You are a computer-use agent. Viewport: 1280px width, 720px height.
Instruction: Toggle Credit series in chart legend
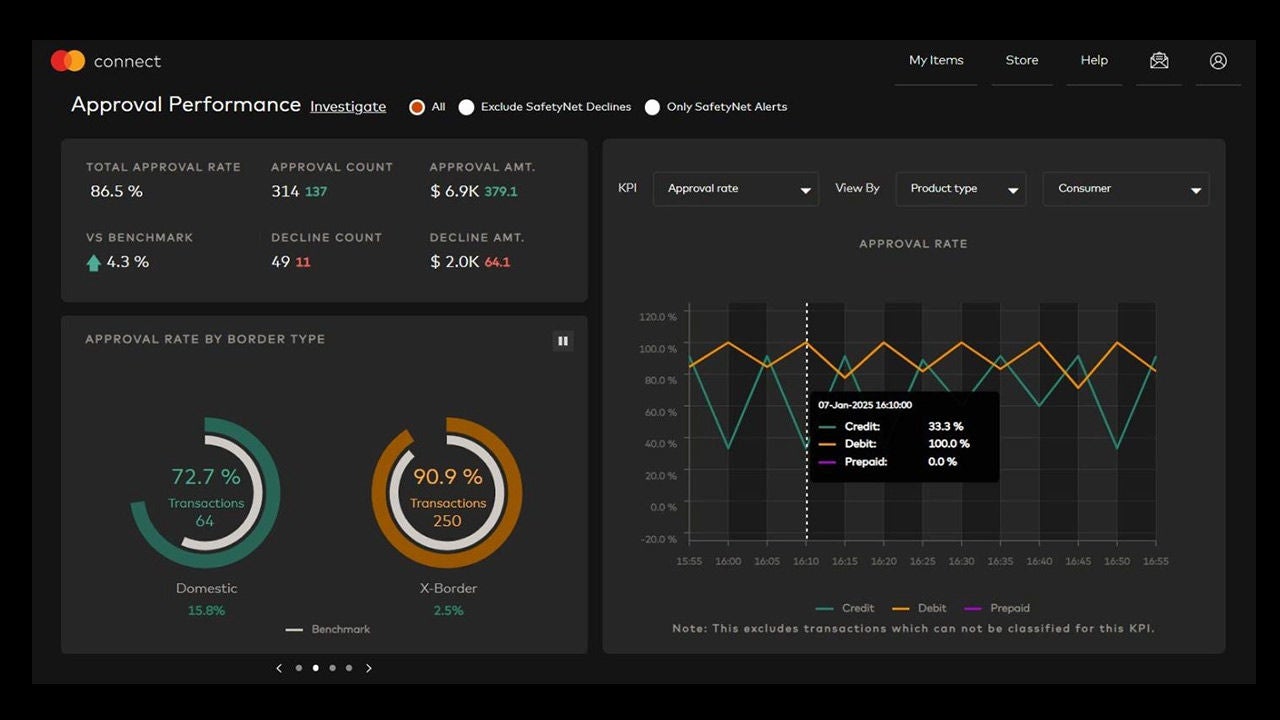(x=845, y=608)
